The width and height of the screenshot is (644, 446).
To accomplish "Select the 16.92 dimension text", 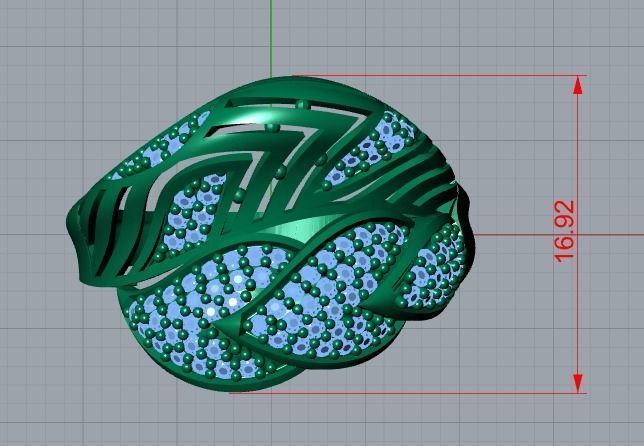I will tap(565, 231).
